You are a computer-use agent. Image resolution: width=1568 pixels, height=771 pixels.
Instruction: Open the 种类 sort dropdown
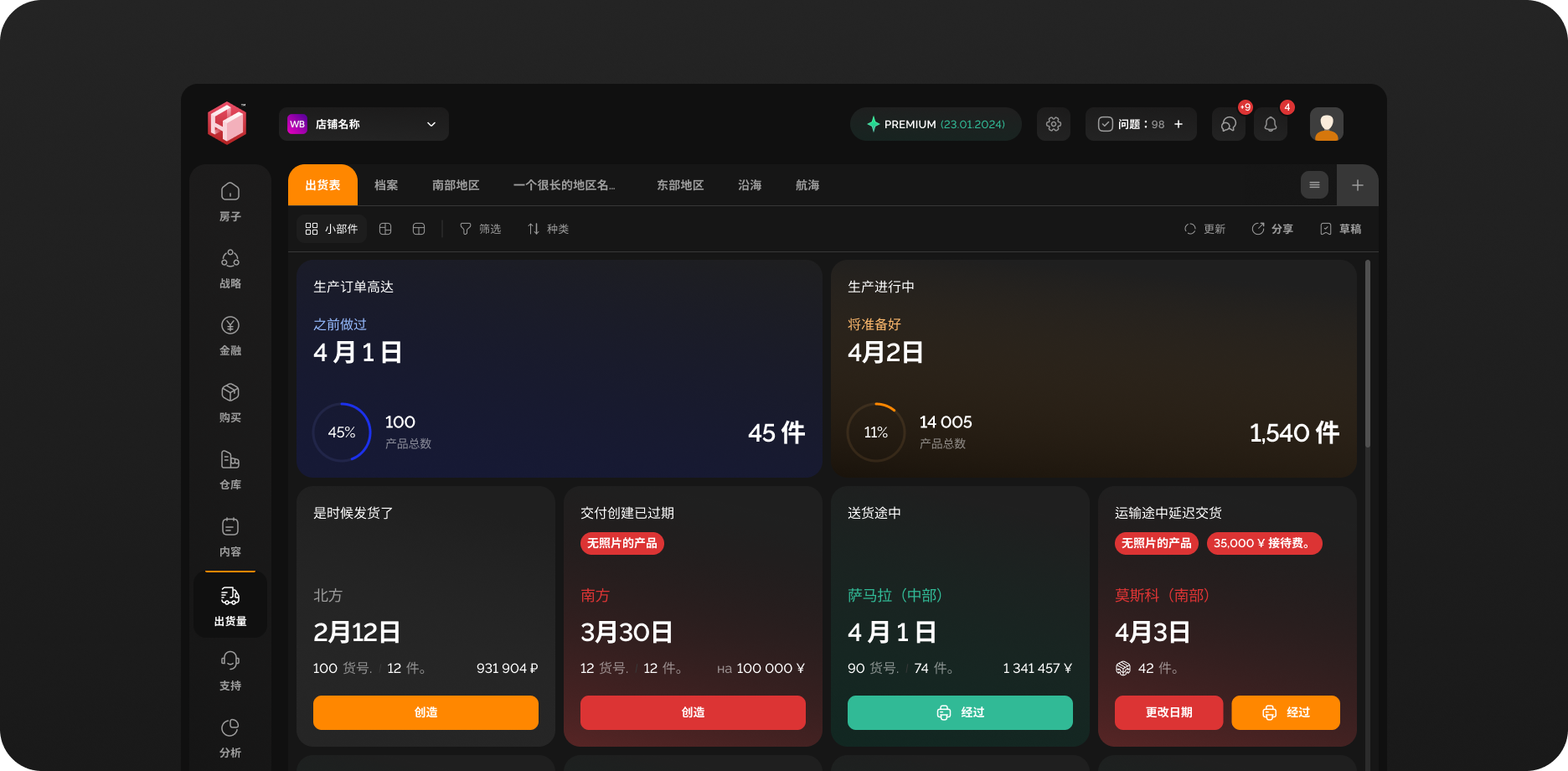(548, 229)
